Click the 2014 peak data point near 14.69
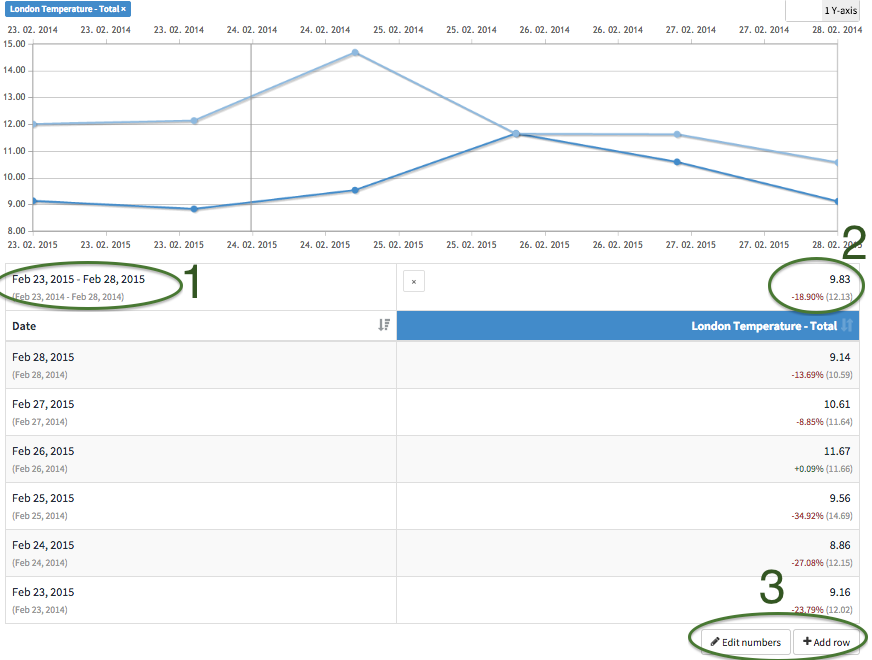Image resolution: width=872 pixels, height=660 pixels. pos(355,53)
